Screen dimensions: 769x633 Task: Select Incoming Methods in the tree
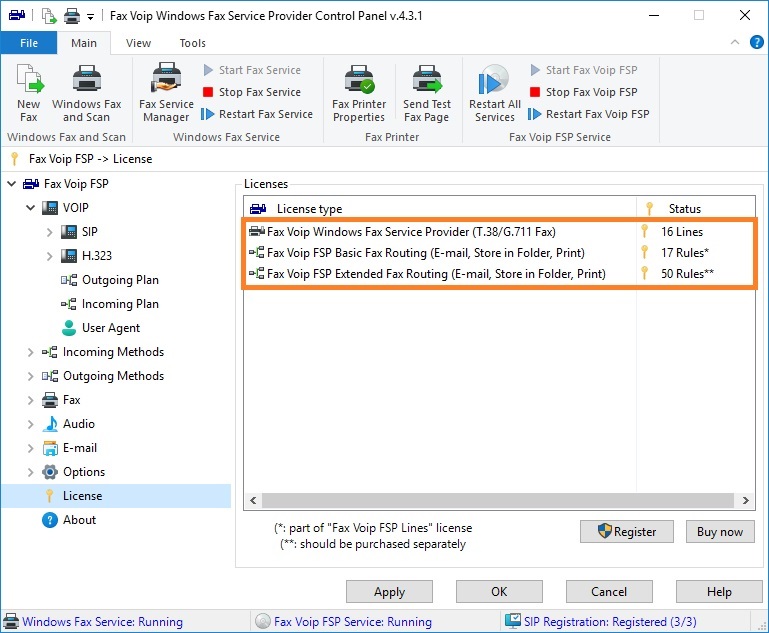tap(103, 352)
